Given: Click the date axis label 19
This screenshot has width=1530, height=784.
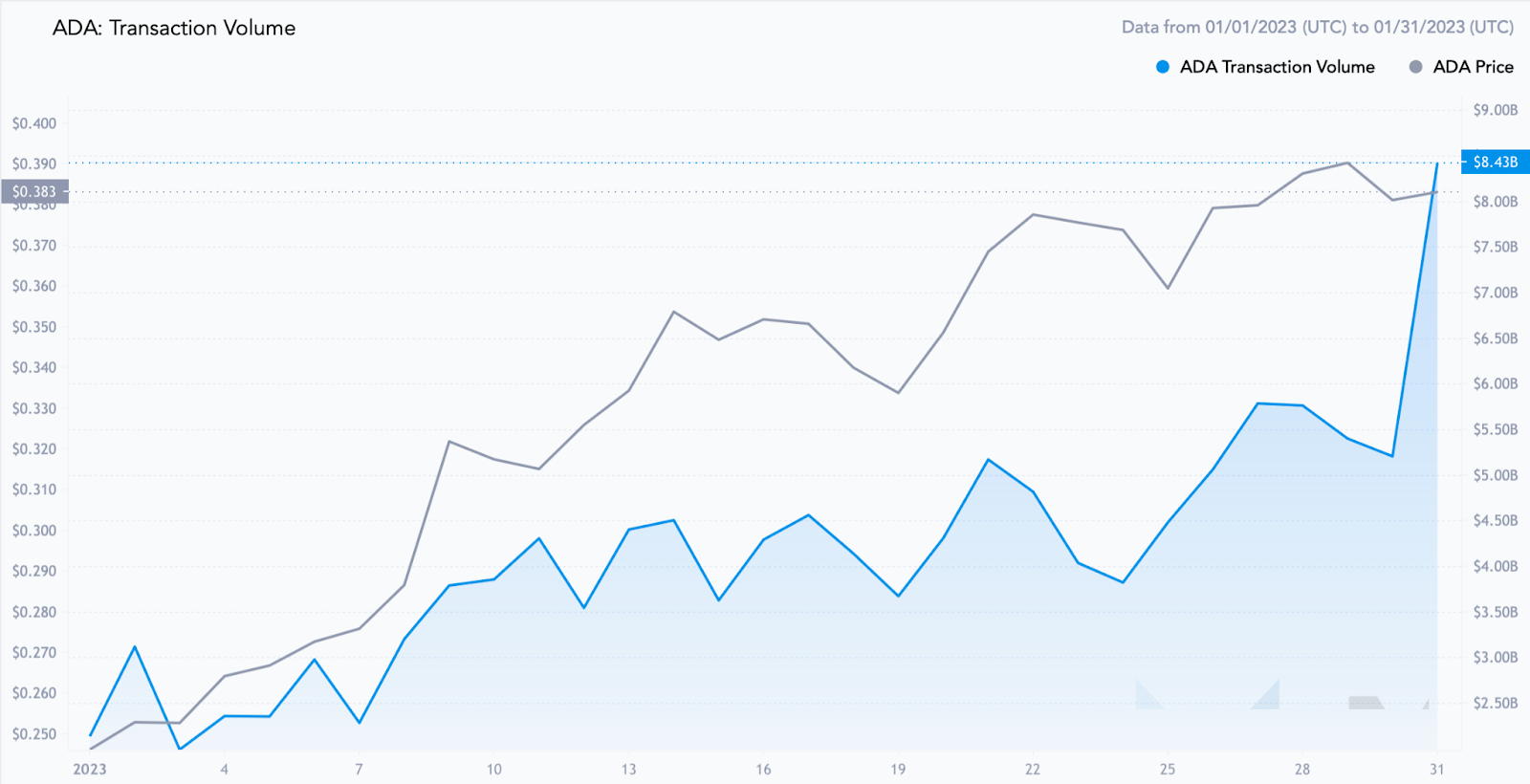Looking at the screenshot, I should pos(898,769).
